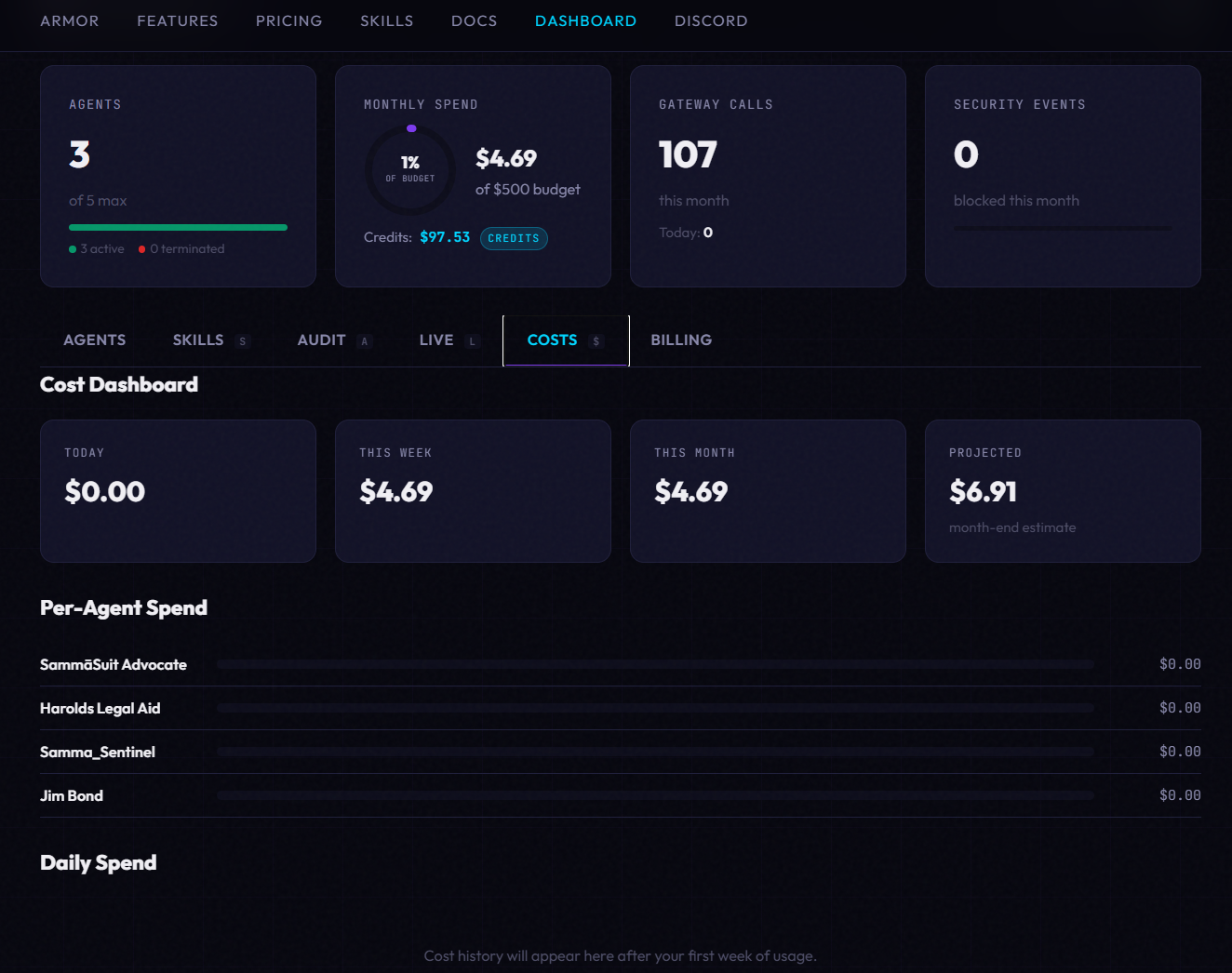Screen dimensions: 1232x973
Task: Click the CREDITS button
Action: point(514,238)
